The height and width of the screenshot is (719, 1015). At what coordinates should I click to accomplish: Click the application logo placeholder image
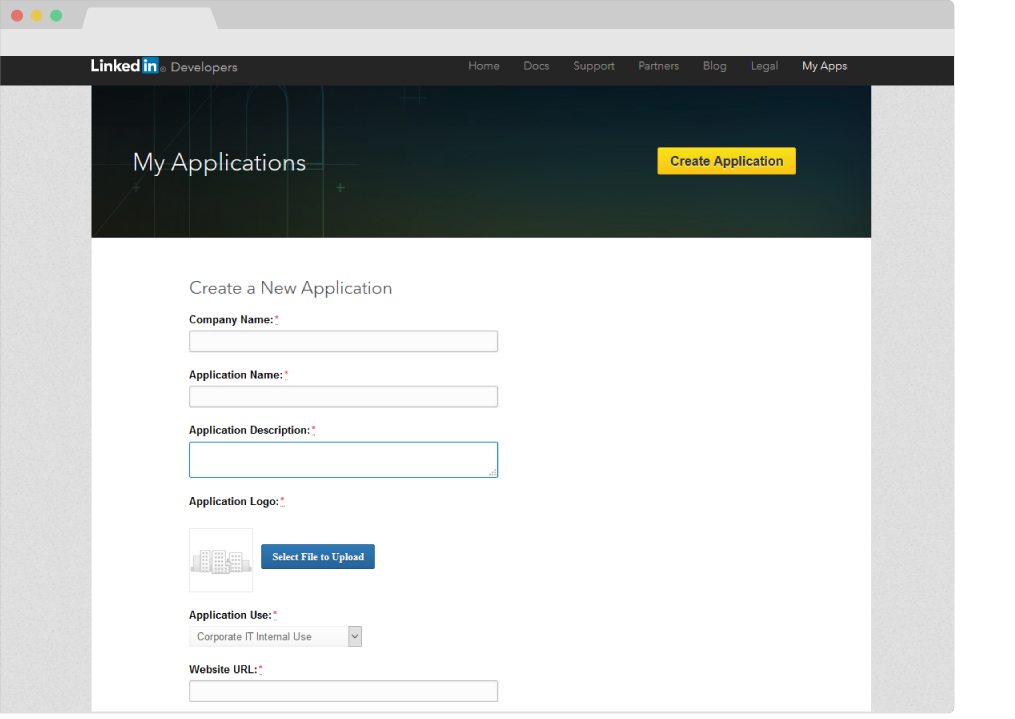pos(221,560)
